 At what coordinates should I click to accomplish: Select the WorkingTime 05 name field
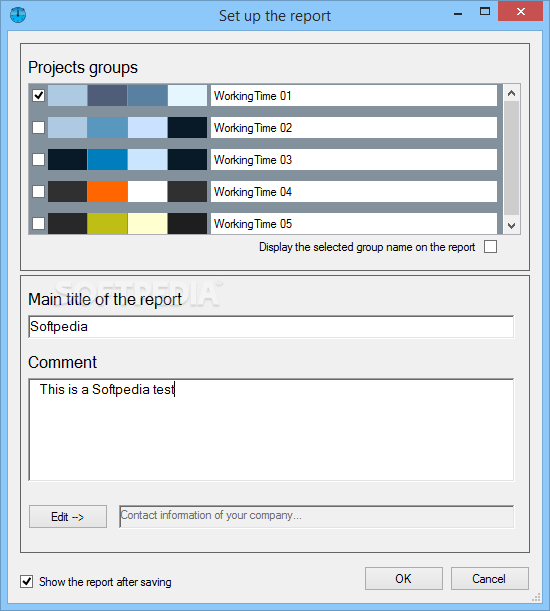tap(354, 223)
